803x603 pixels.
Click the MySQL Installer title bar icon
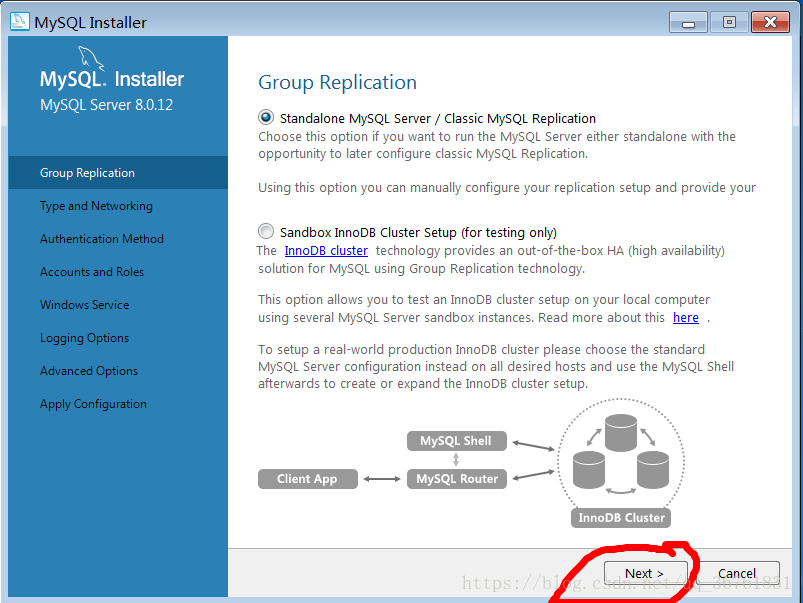[19, 22]
